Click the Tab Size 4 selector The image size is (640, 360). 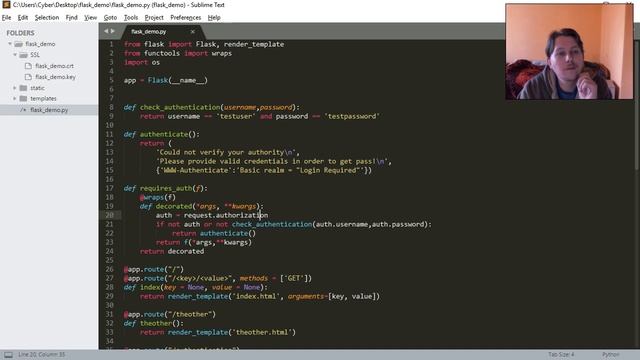point(561,355)
